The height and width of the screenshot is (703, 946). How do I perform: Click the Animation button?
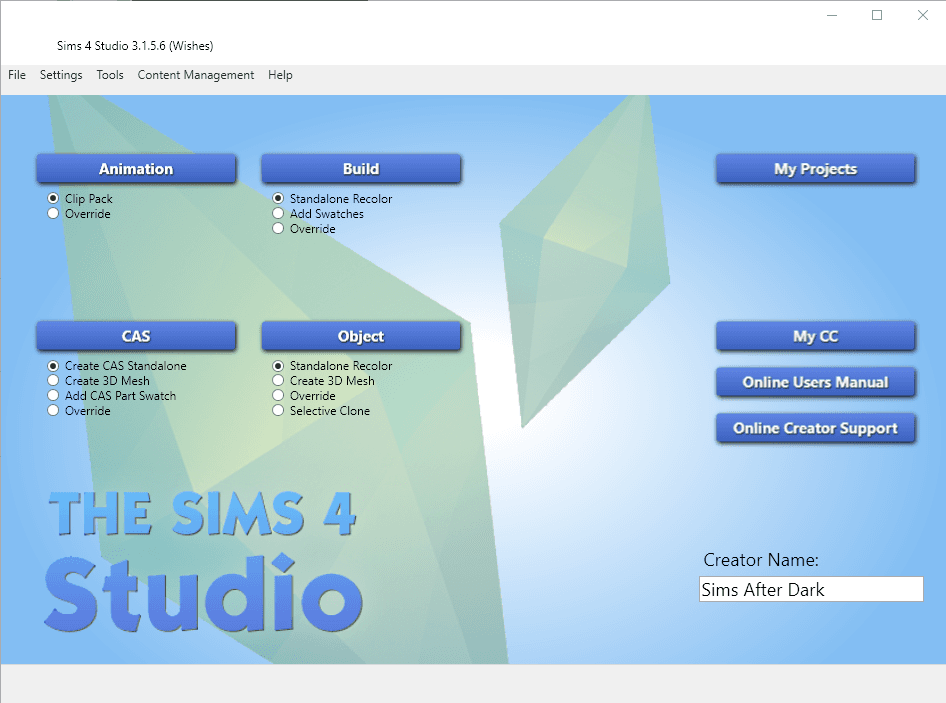[136, 168]
